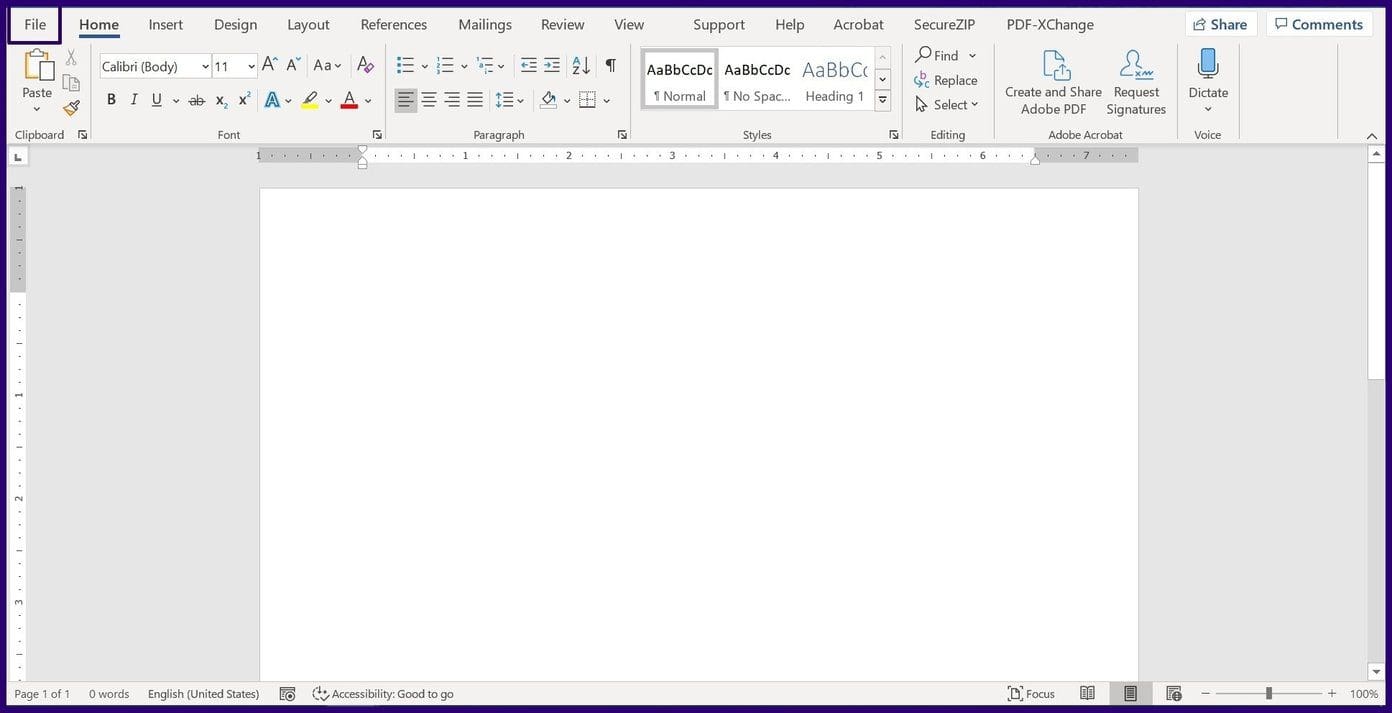Screen dimensions: 1392x713
Task: Apply bulleted list icon
Action: click(x=405, y=65)
